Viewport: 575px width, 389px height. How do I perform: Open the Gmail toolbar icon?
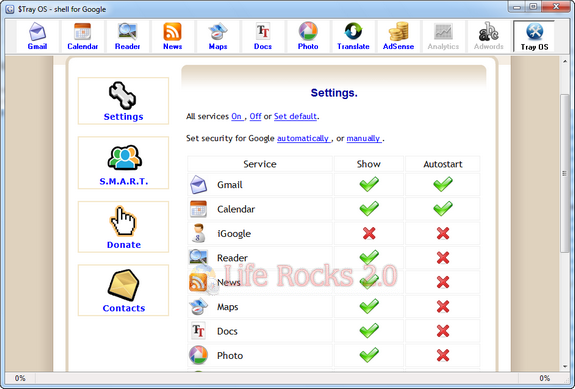click(x=37, y=36)
